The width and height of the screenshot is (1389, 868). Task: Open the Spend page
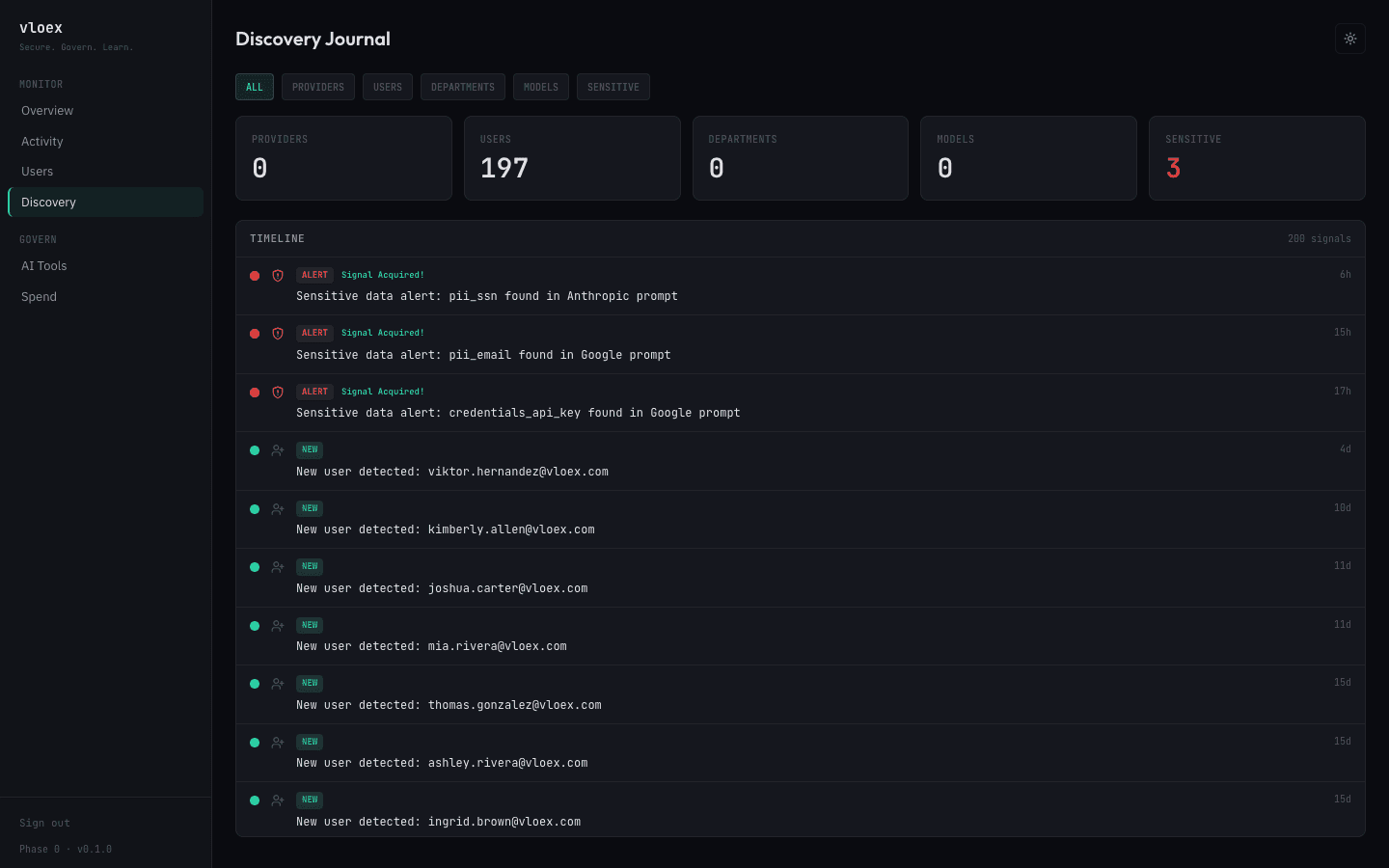pos(39,296)
